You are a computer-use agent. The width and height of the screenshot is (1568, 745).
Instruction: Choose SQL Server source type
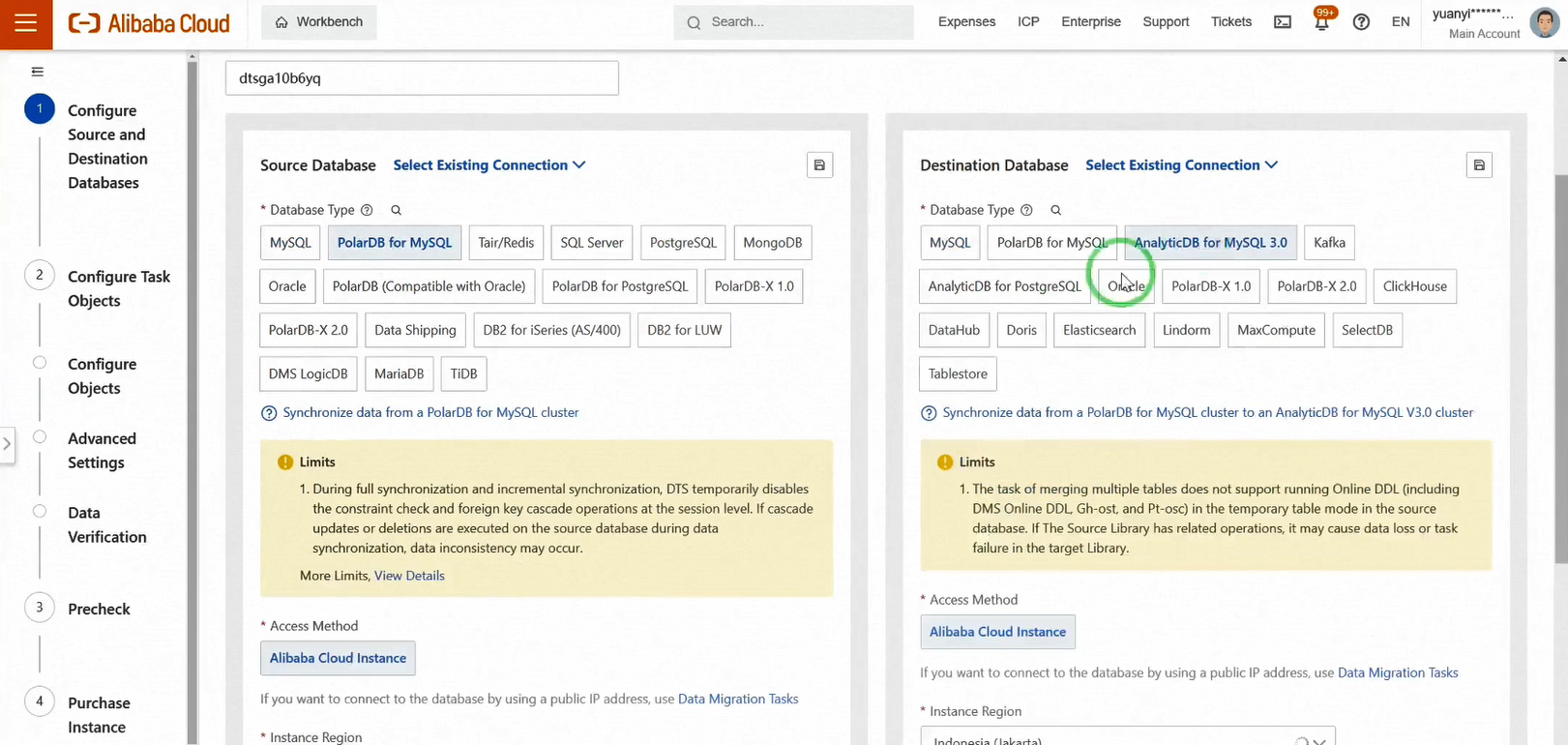pyautogui.click(x=592, y=243)
